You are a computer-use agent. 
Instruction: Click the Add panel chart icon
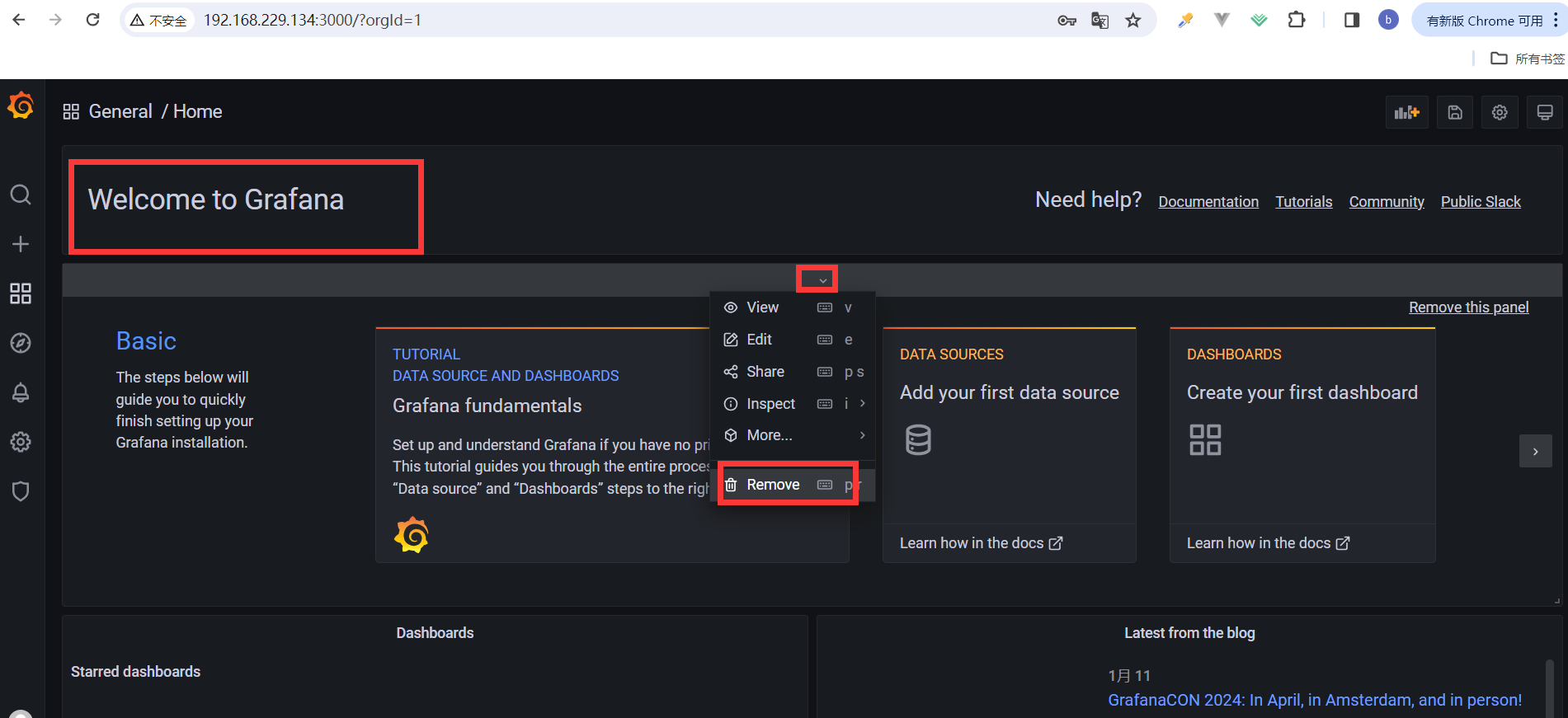pyautogui.click(x=1406, y=112)
